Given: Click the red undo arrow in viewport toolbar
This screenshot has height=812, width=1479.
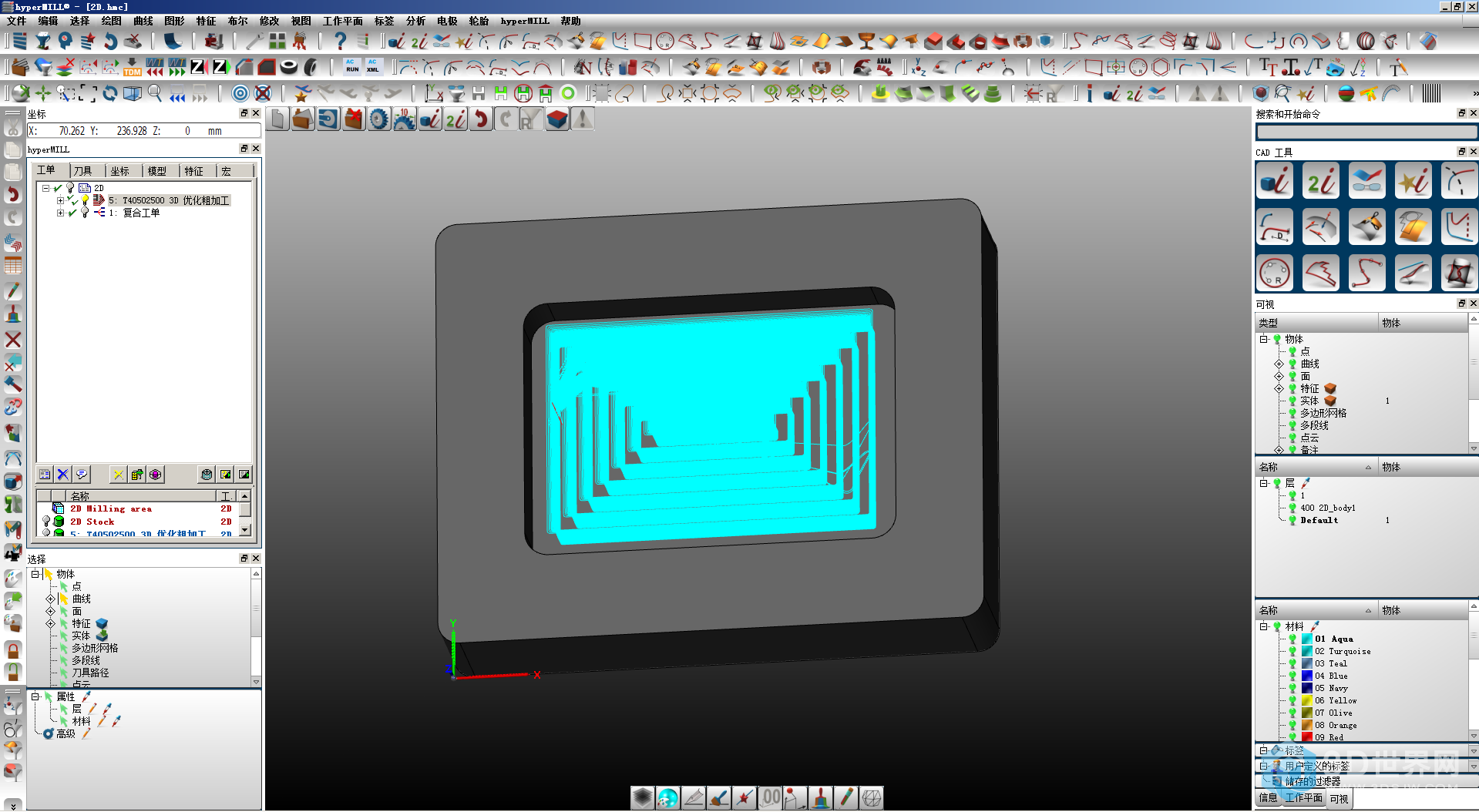Looking at the screenshot, I should [481, 119].
